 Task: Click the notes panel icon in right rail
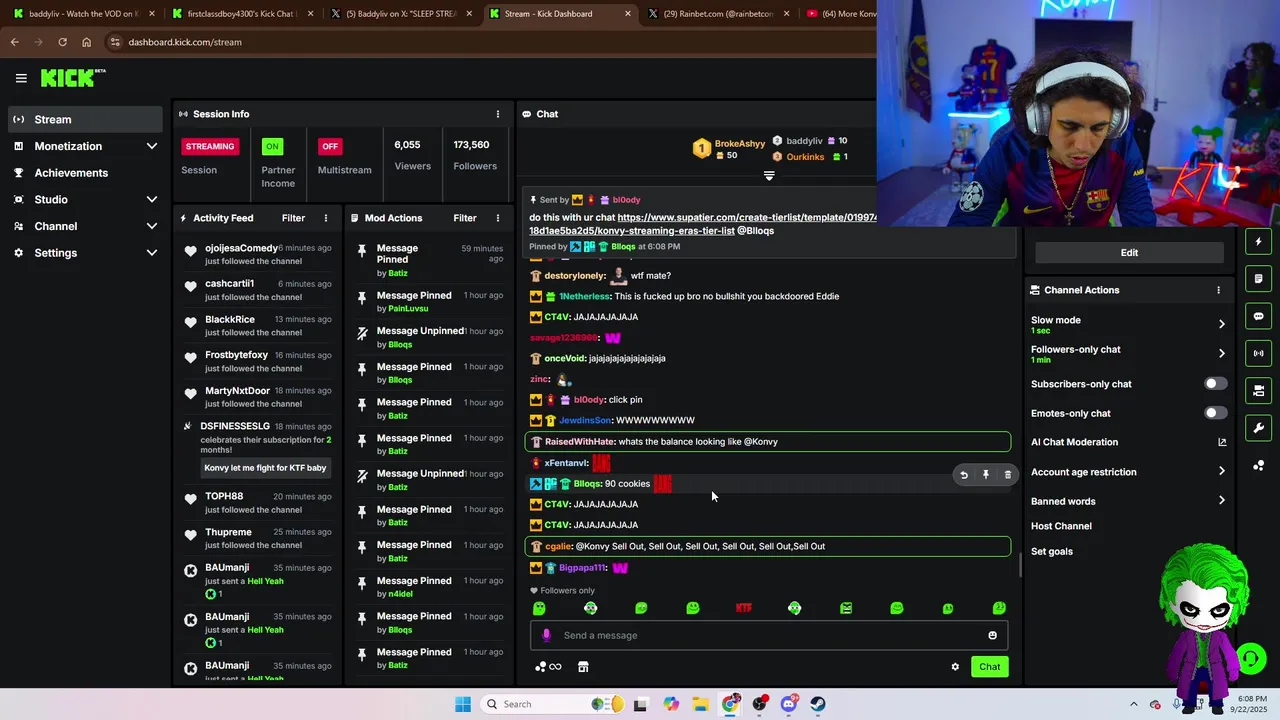(1259, 278)
